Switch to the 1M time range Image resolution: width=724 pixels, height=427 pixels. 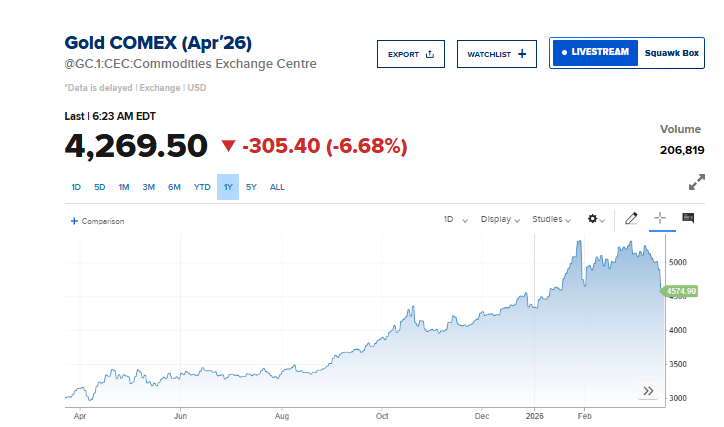click(124, 187)
